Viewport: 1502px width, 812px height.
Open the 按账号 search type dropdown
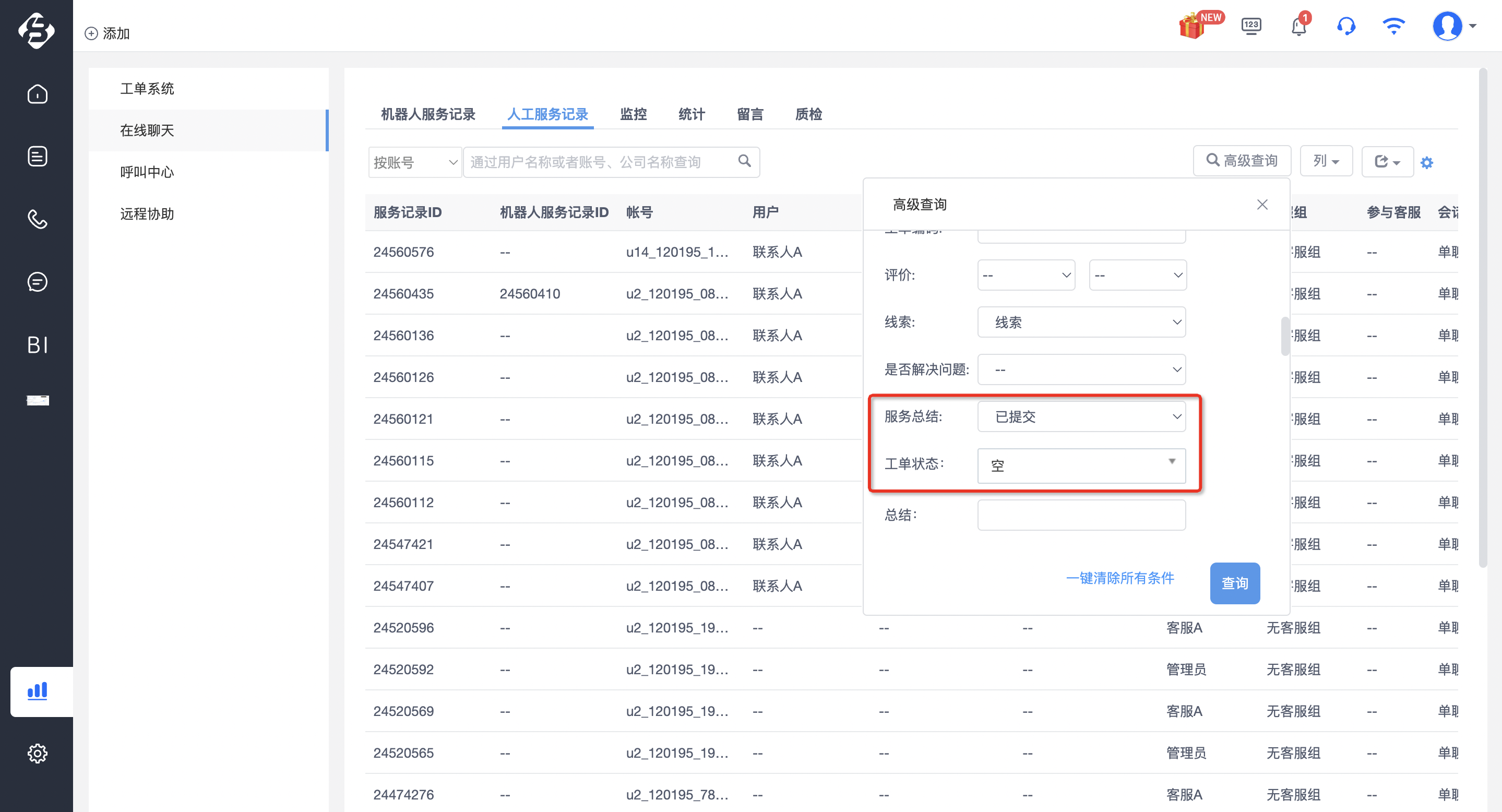click(414, 161)
